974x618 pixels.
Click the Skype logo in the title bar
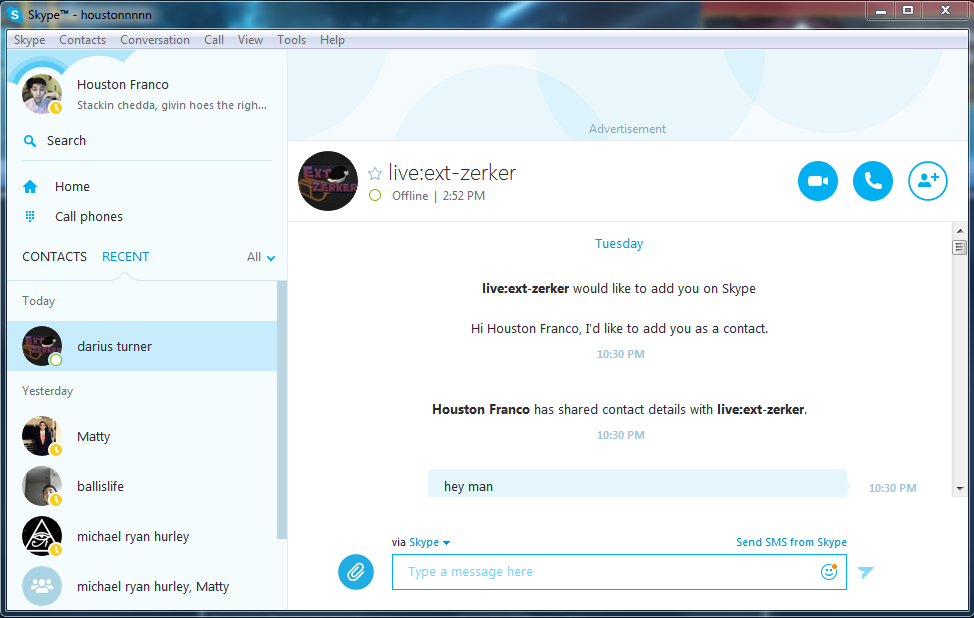coord(14,14)
